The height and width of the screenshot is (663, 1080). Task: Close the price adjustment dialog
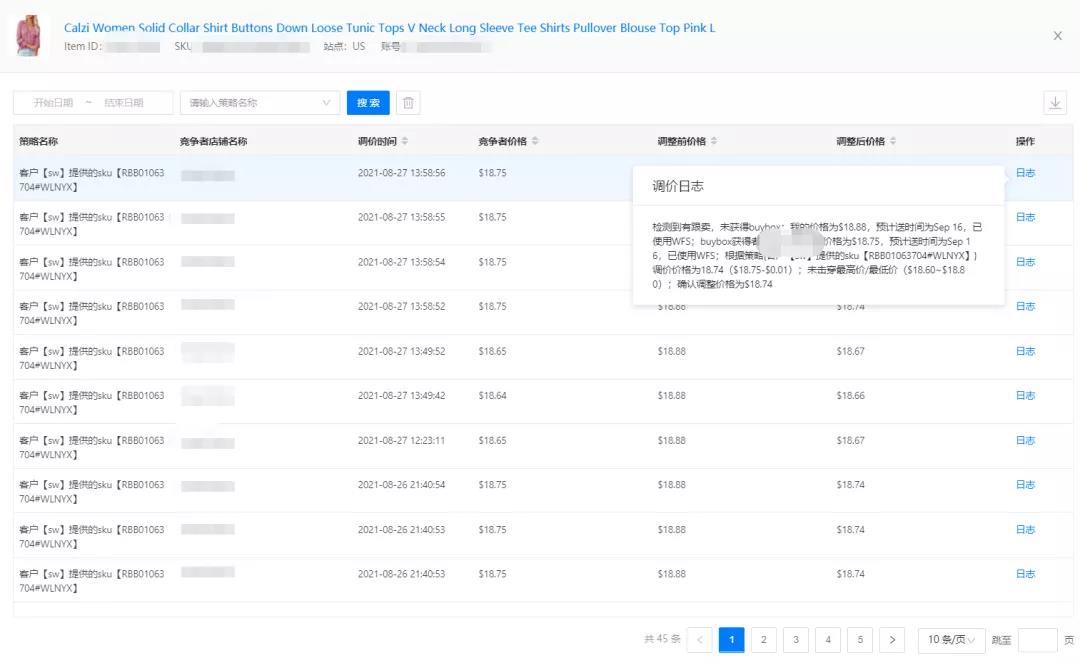(x=1057, y=36)
